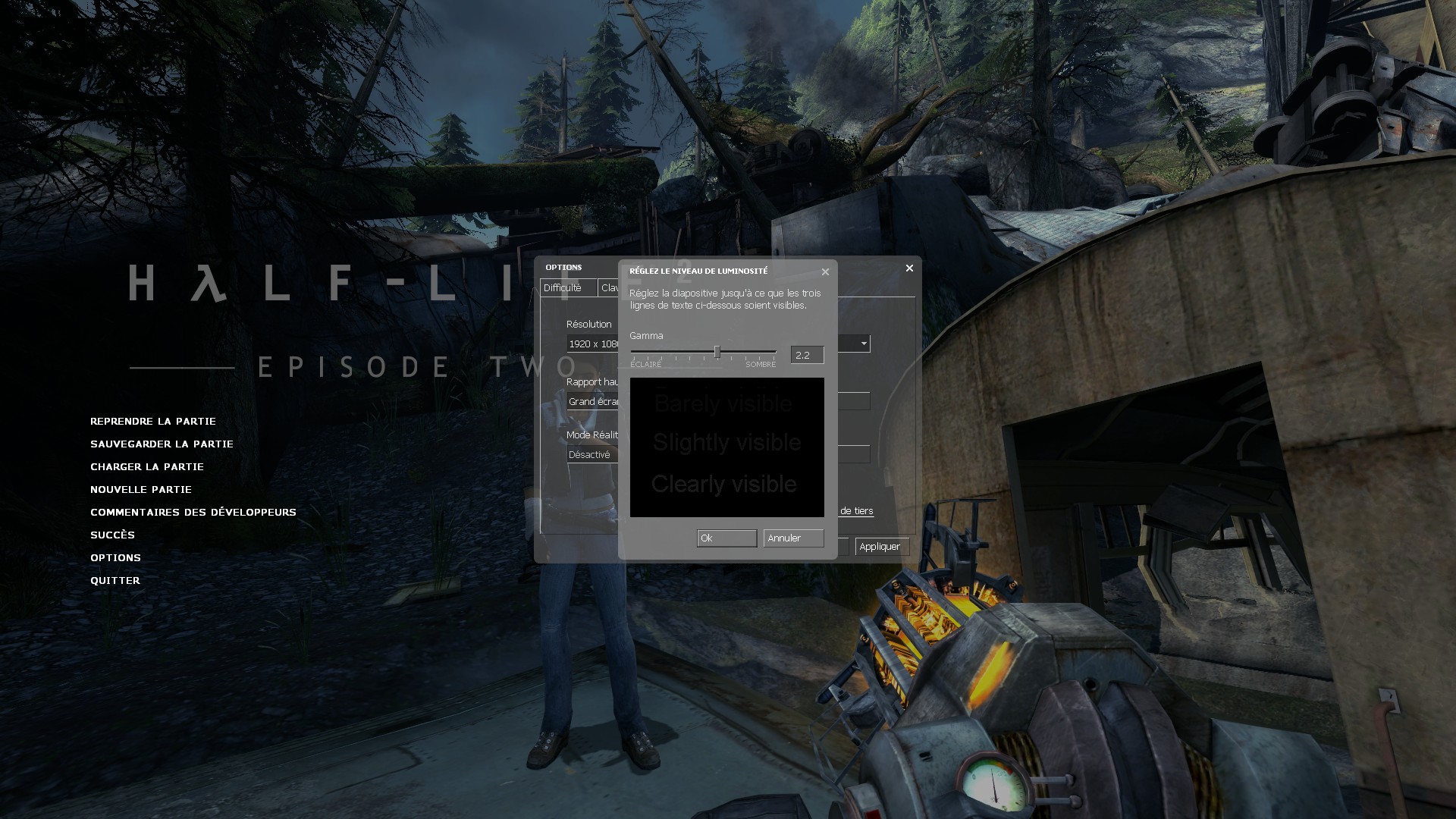This screenshot has height=819, width=1456.
Task: Click the gamma value field showing 2.2
Action: coord(806,355)
